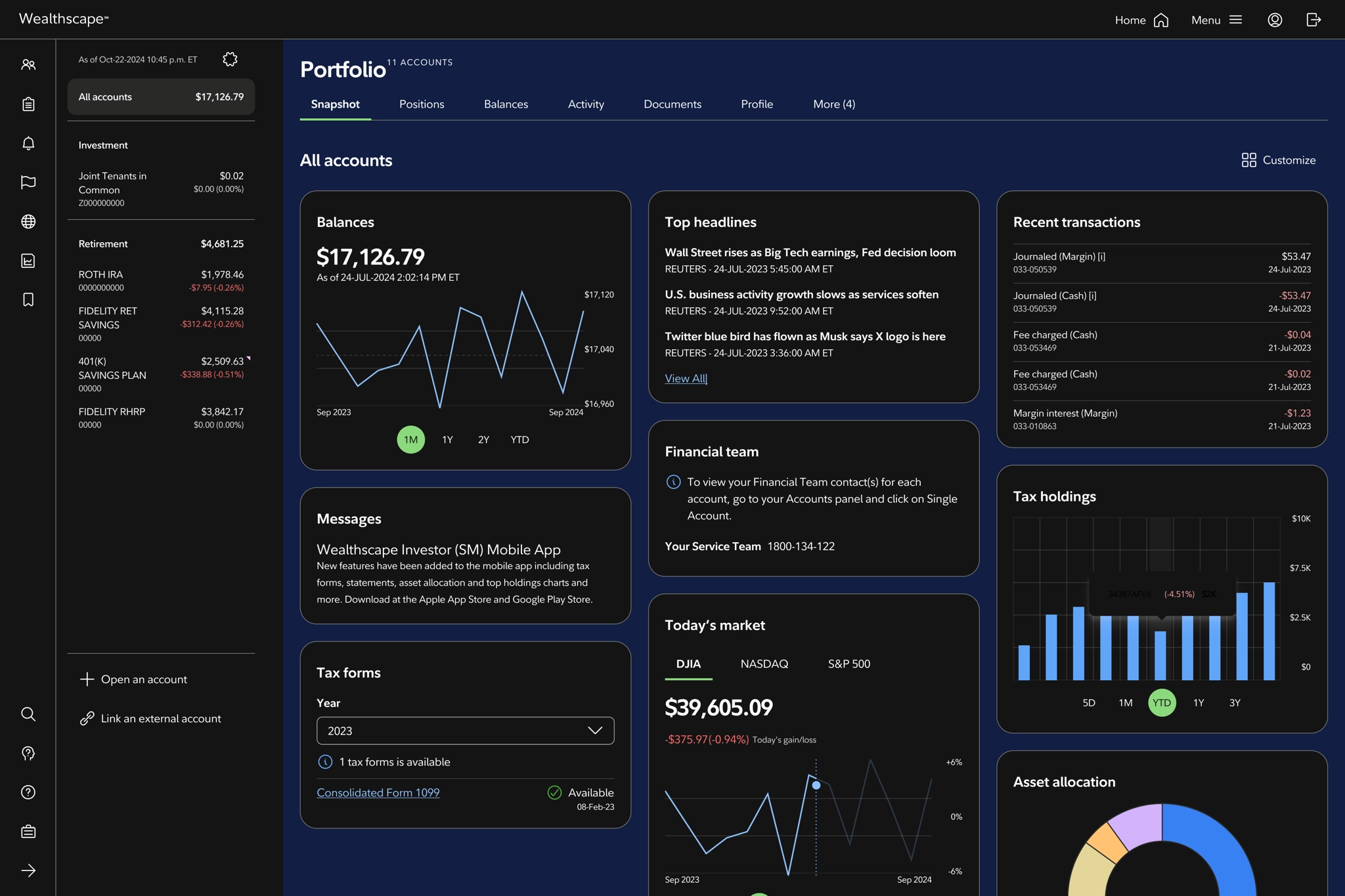The image size is (1345, 896).
Task: Select 3Y range on Tax holdings
Action: [x=1235, y=703]
